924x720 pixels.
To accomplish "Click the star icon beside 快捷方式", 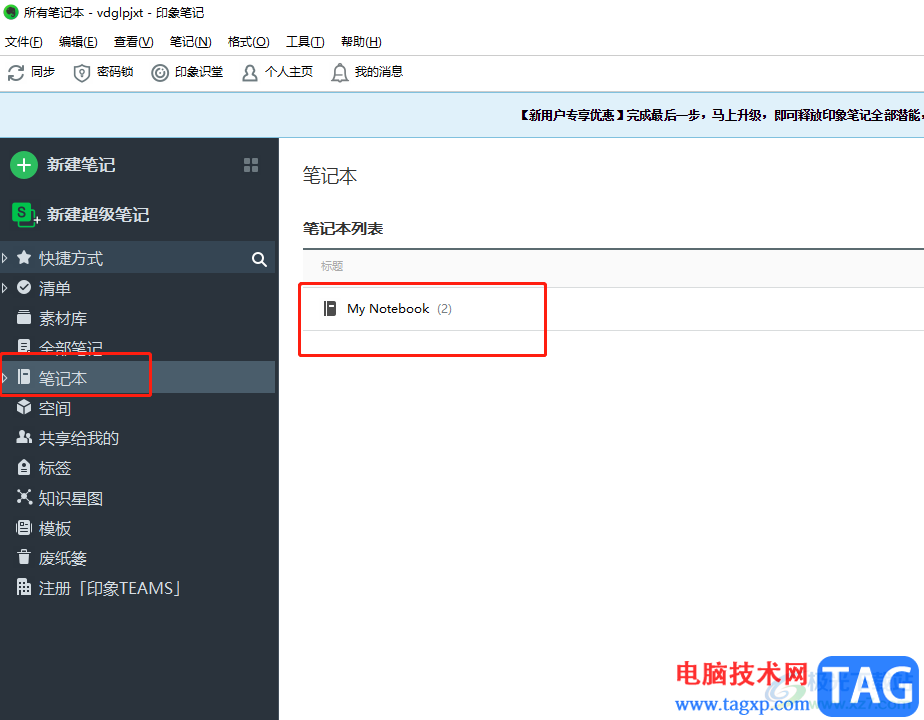I will 24,257.
